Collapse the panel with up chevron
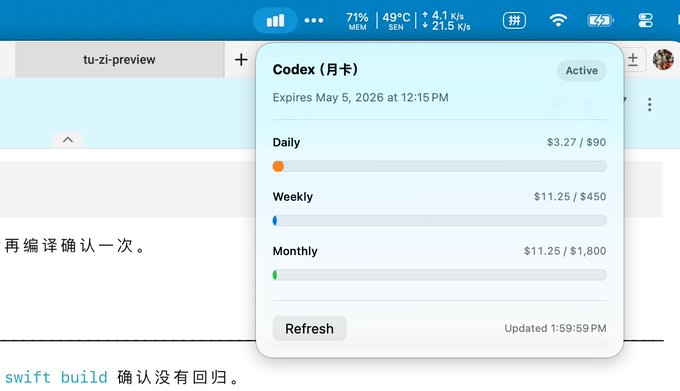 pyautogui.click(x=68, y=140)
